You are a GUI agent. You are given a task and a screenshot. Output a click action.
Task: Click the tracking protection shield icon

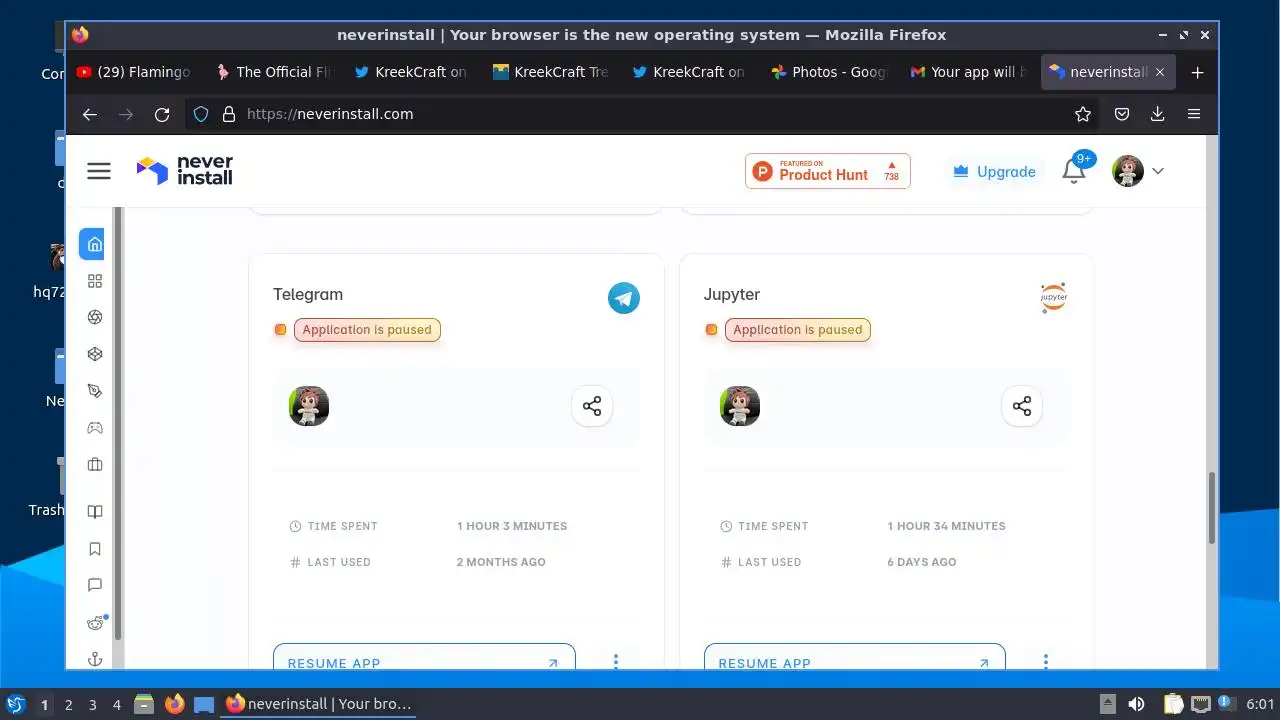pyautogui.click(x=201, y=114)
